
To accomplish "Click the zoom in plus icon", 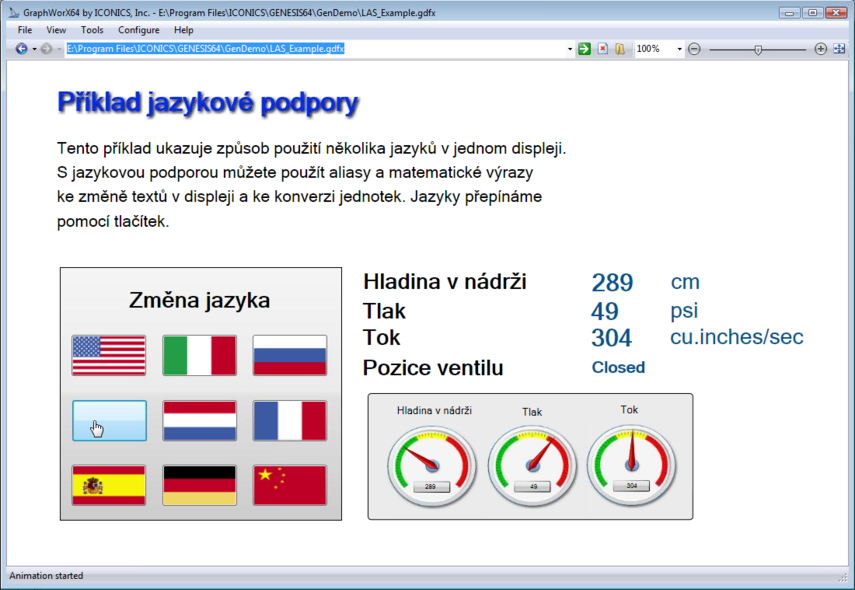I will 821,49.
